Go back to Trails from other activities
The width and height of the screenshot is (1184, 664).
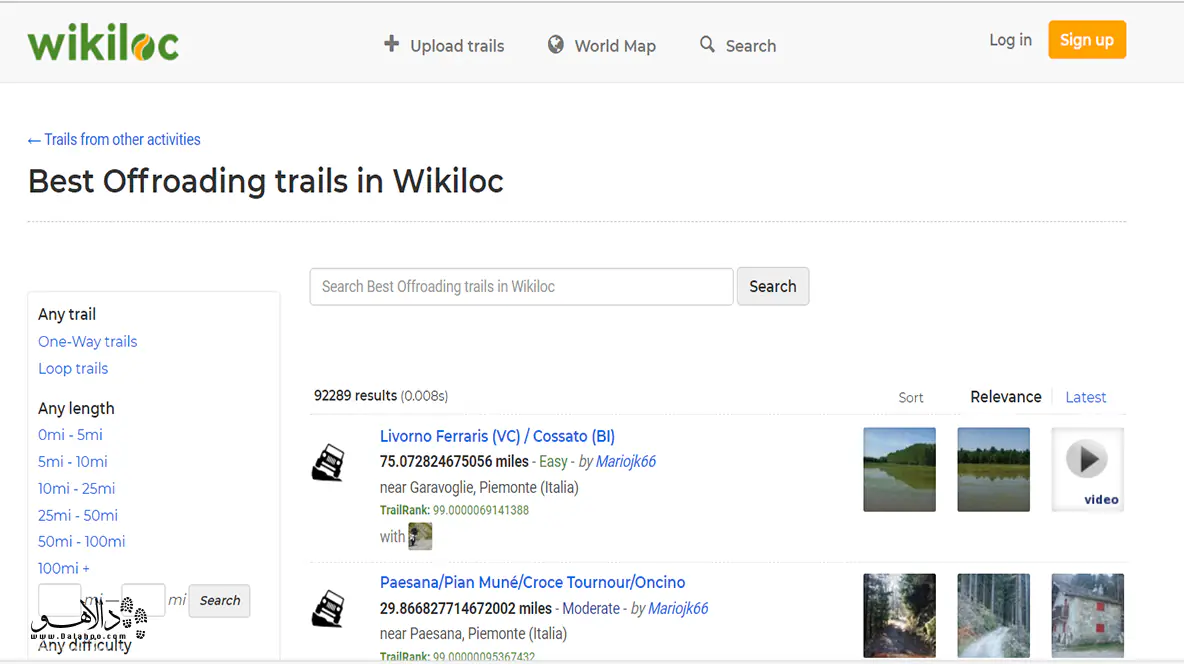[114, 140]
